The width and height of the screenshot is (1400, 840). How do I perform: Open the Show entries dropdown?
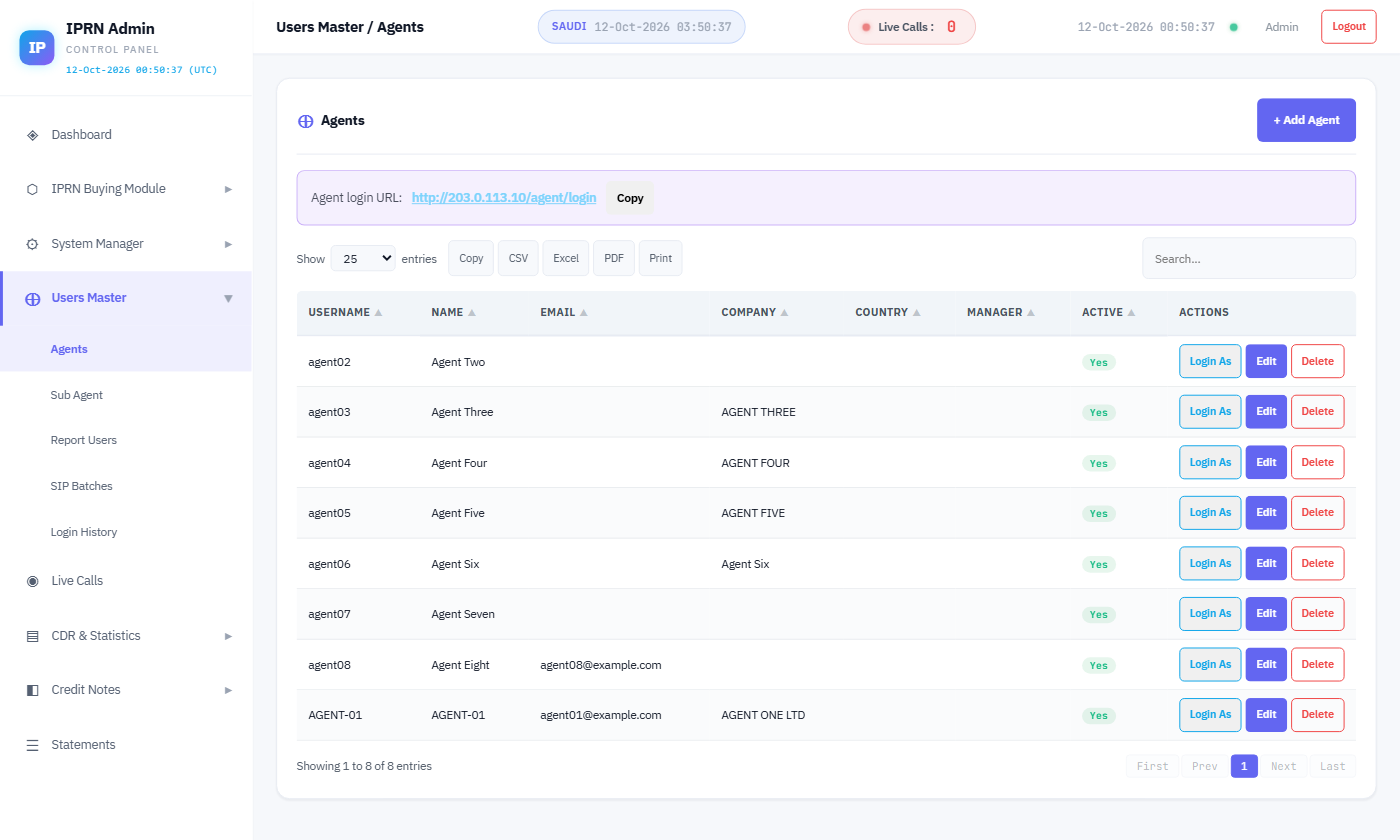363,258
